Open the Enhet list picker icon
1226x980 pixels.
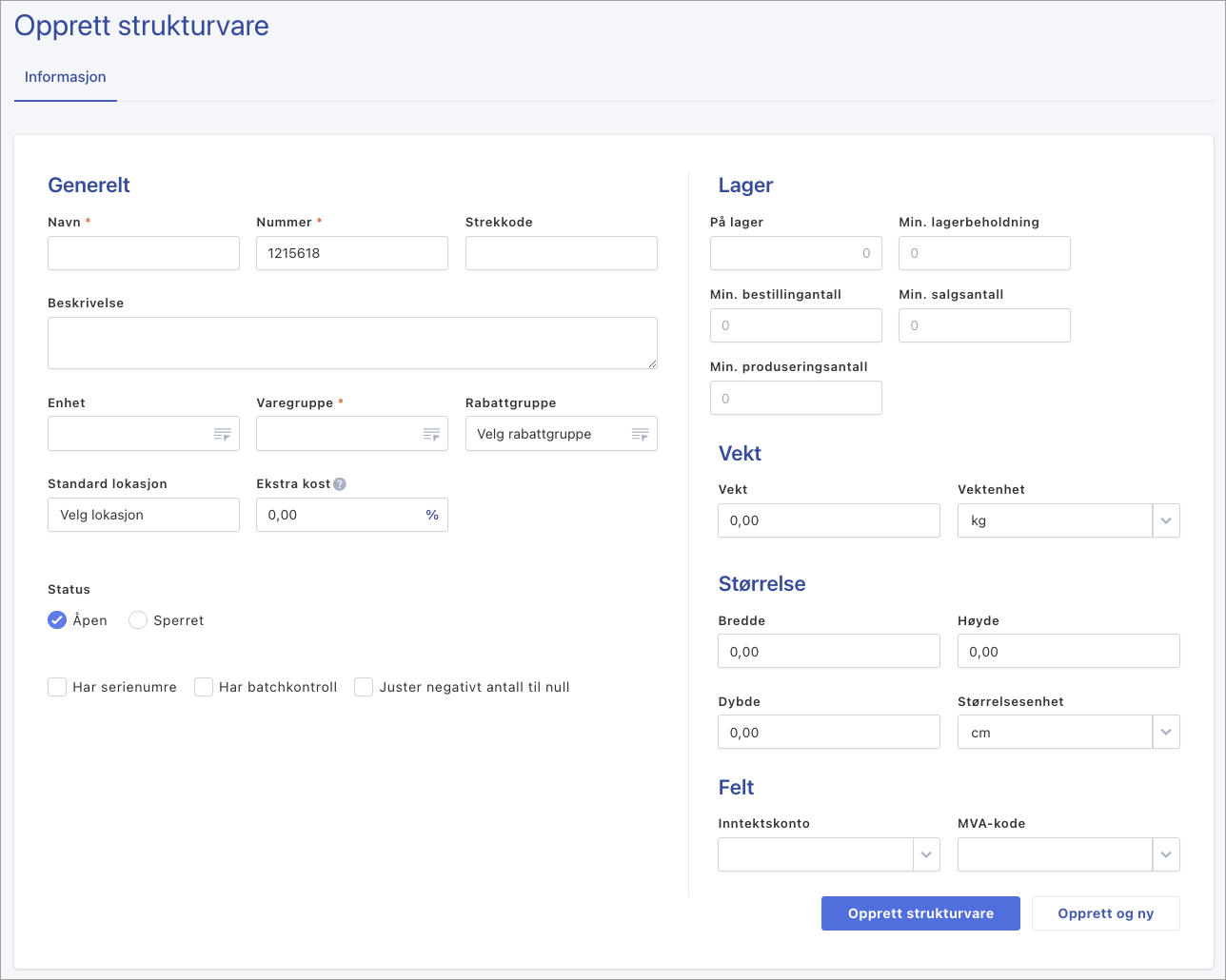pos(222,435)
